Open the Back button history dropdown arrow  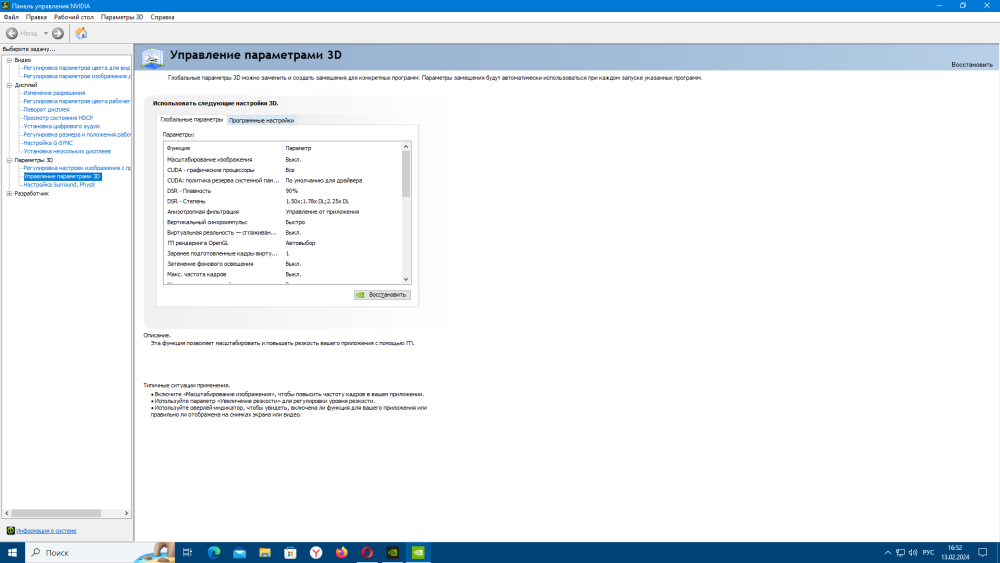[46, 33]
